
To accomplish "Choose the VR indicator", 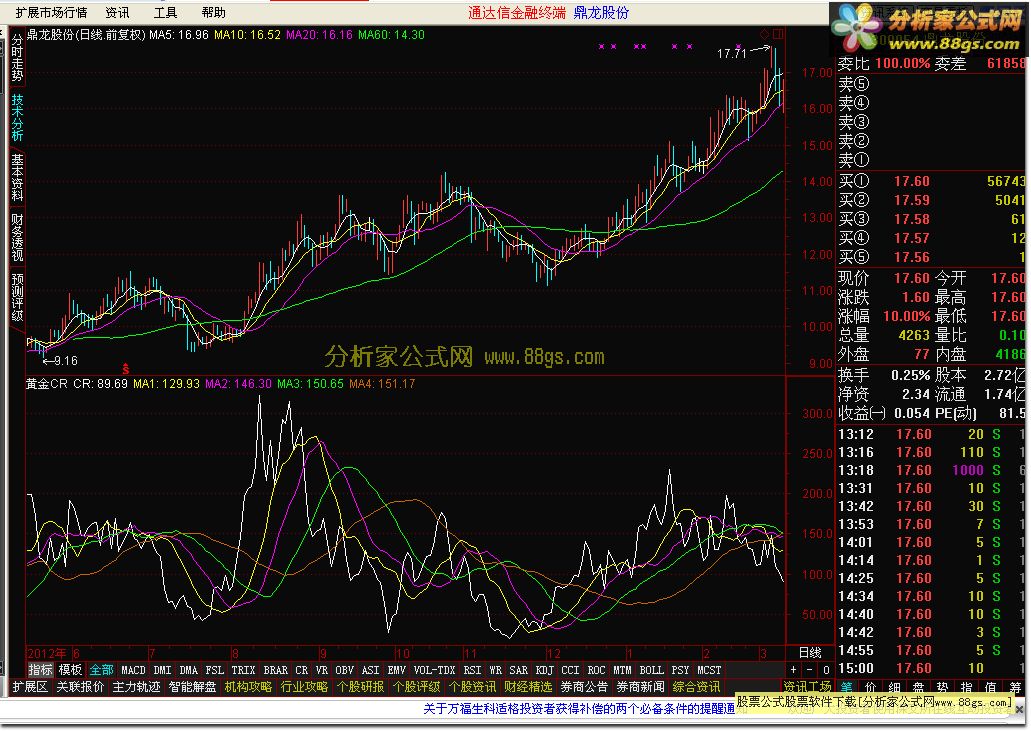I will [322, 670].
